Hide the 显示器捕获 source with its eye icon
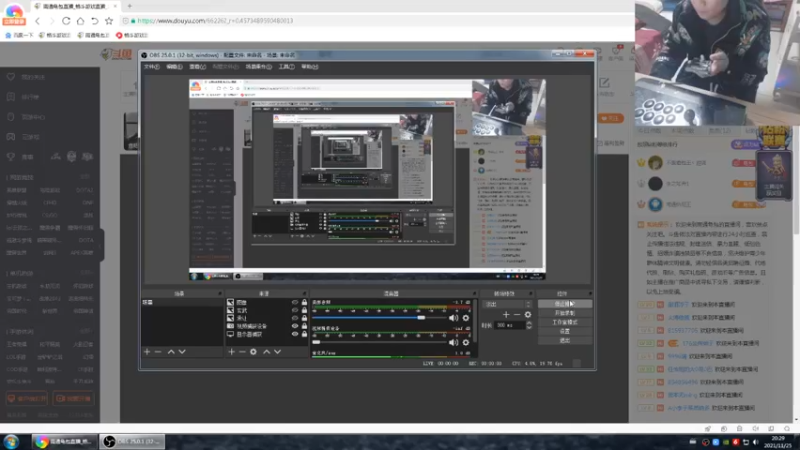 295,334
